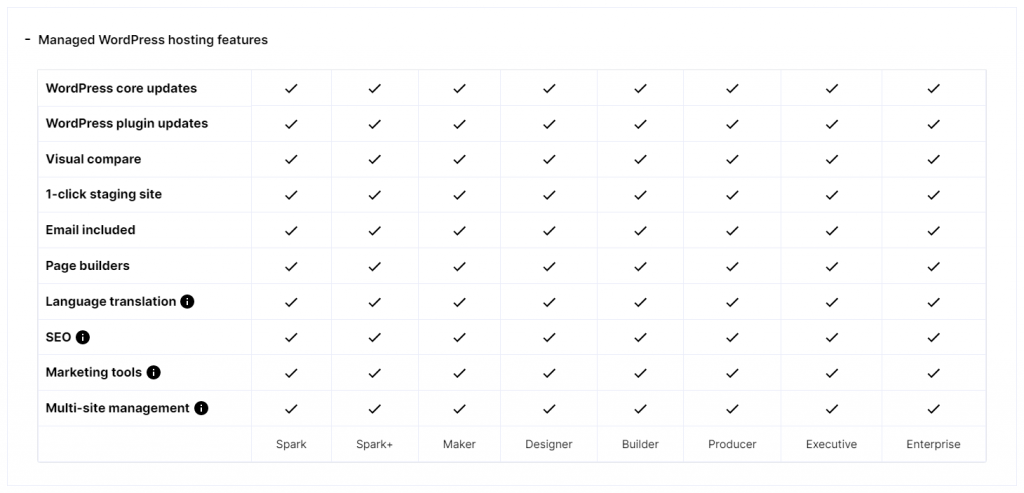Image resolution: width=1024 pixels, height=493 pixels.
Task: Click Maker checkmark for SEO row
Action: tap(460, 338)
